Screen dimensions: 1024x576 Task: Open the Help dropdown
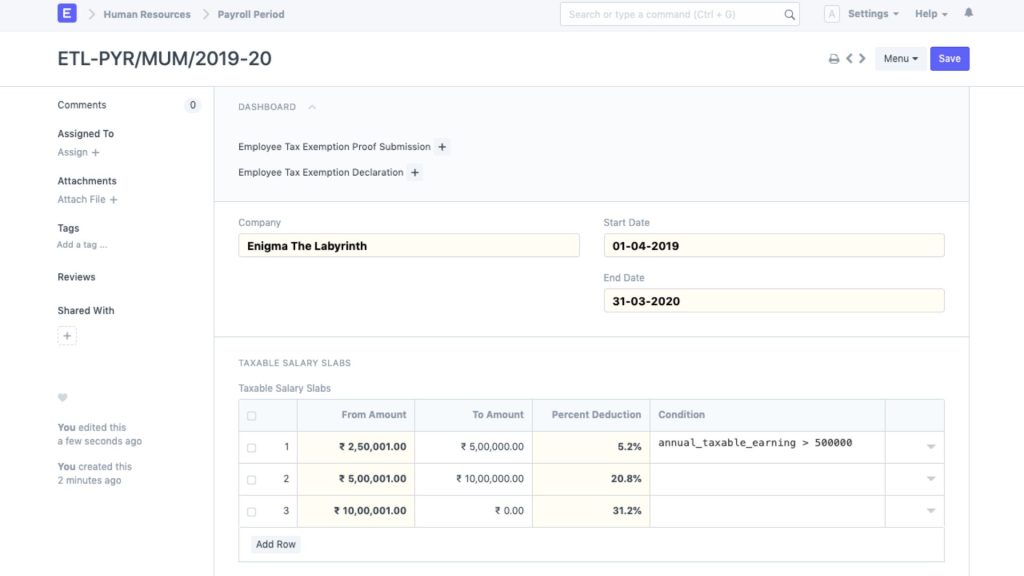[x=931, y=14]
